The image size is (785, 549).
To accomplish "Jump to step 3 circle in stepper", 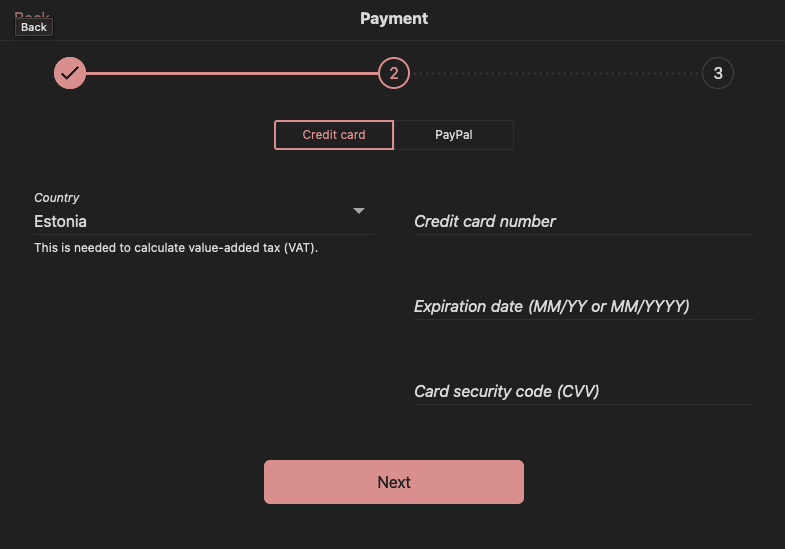I will 718,73.
